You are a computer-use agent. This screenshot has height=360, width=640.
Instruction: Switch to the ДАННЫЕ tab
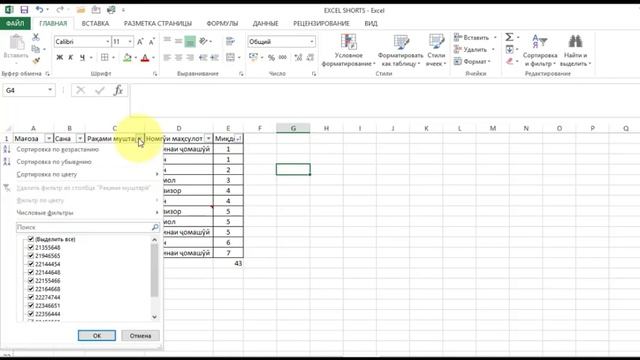point(265,23)
